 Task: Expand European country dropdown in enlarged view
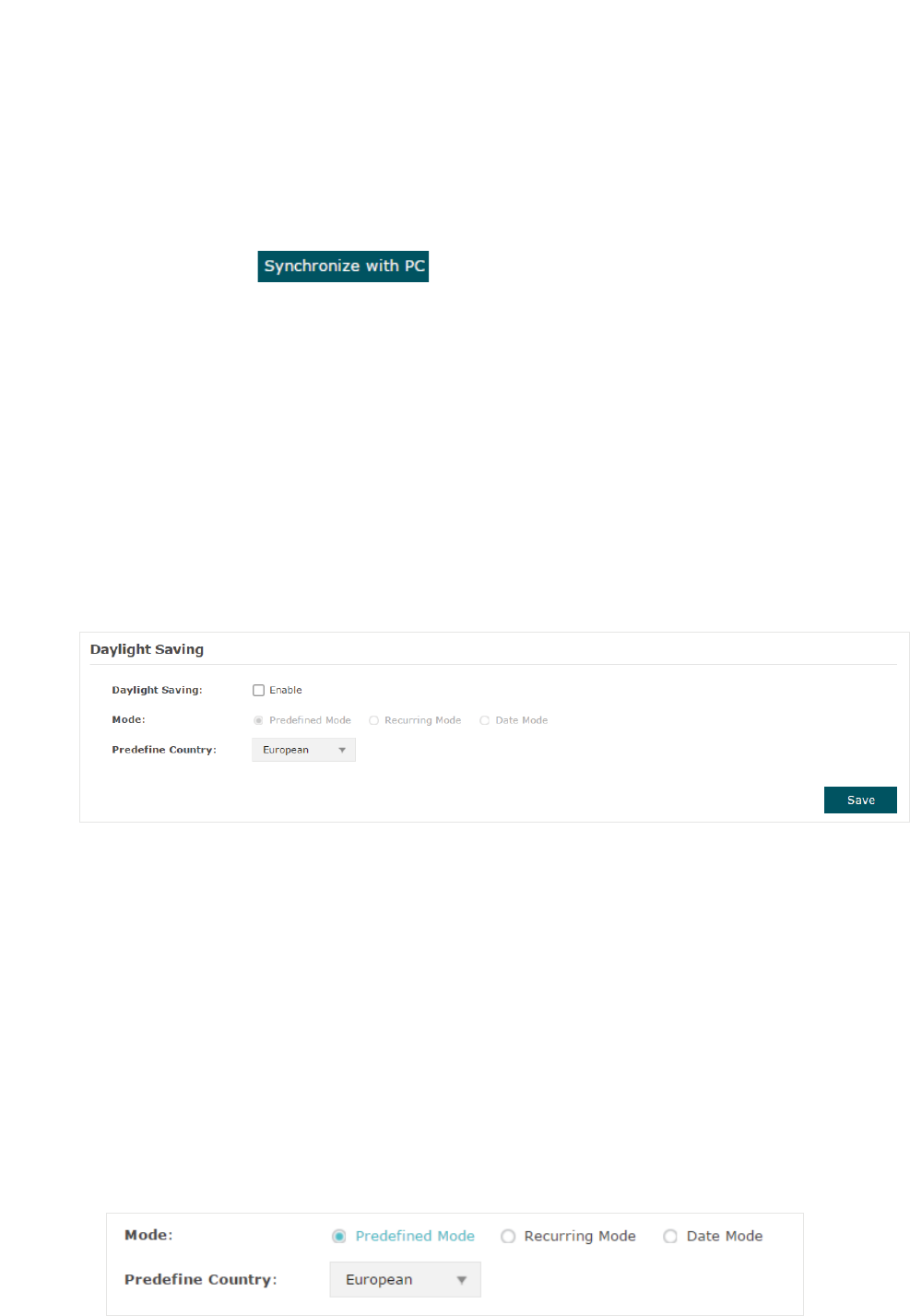point(405,1279)
